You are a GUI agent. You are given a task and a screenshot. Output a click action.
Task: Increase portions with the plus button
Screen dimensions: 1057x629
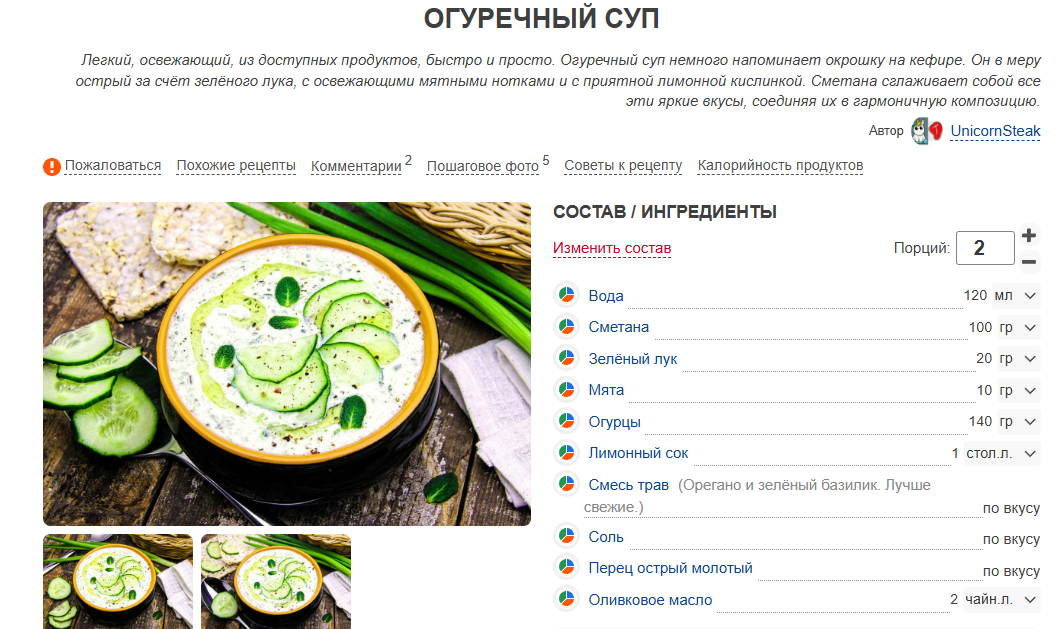1029,235
